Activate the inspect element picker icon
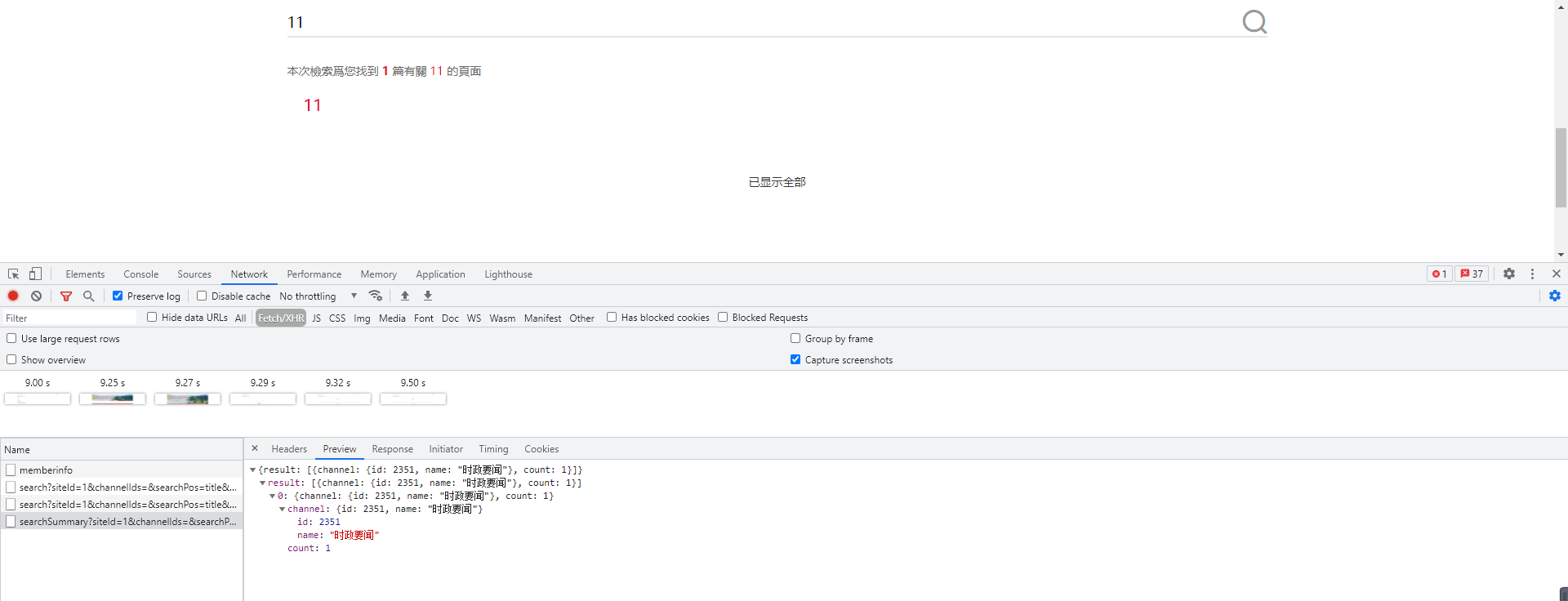This screenshot has height=601, width=1568. [14, 274]
